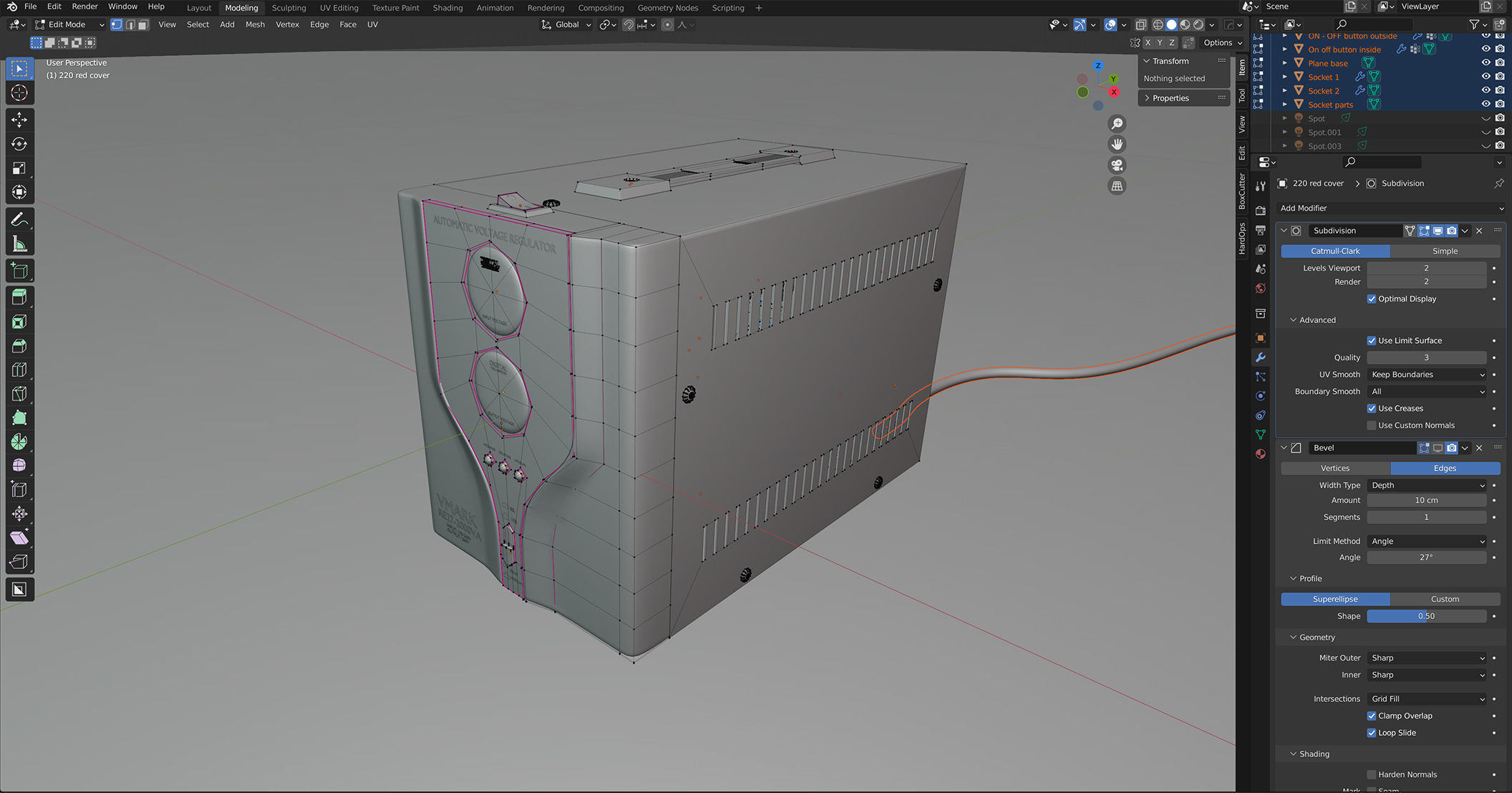The height and width of the screenshot is (793, 1512).
Task: Choose the Spin tool
Action: pos(19,442)
